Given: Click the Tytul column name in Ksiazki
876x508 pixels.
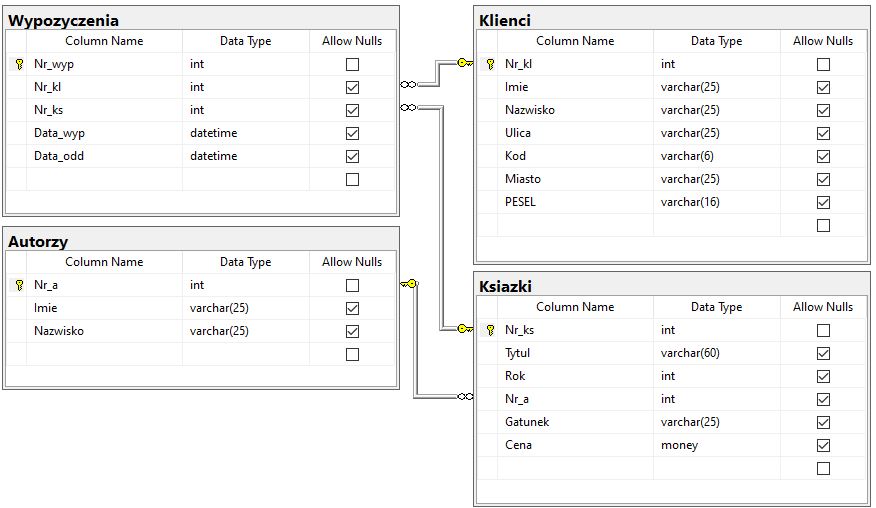Looking at the screenshot, I should point(518,353).
